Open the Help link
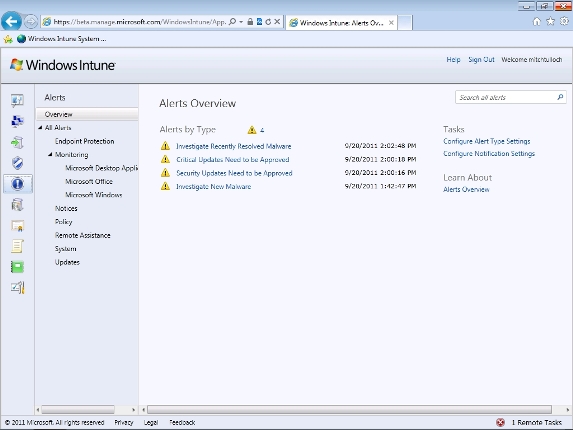The width and height of the screenshot is (573, 430). click(453, 60)
